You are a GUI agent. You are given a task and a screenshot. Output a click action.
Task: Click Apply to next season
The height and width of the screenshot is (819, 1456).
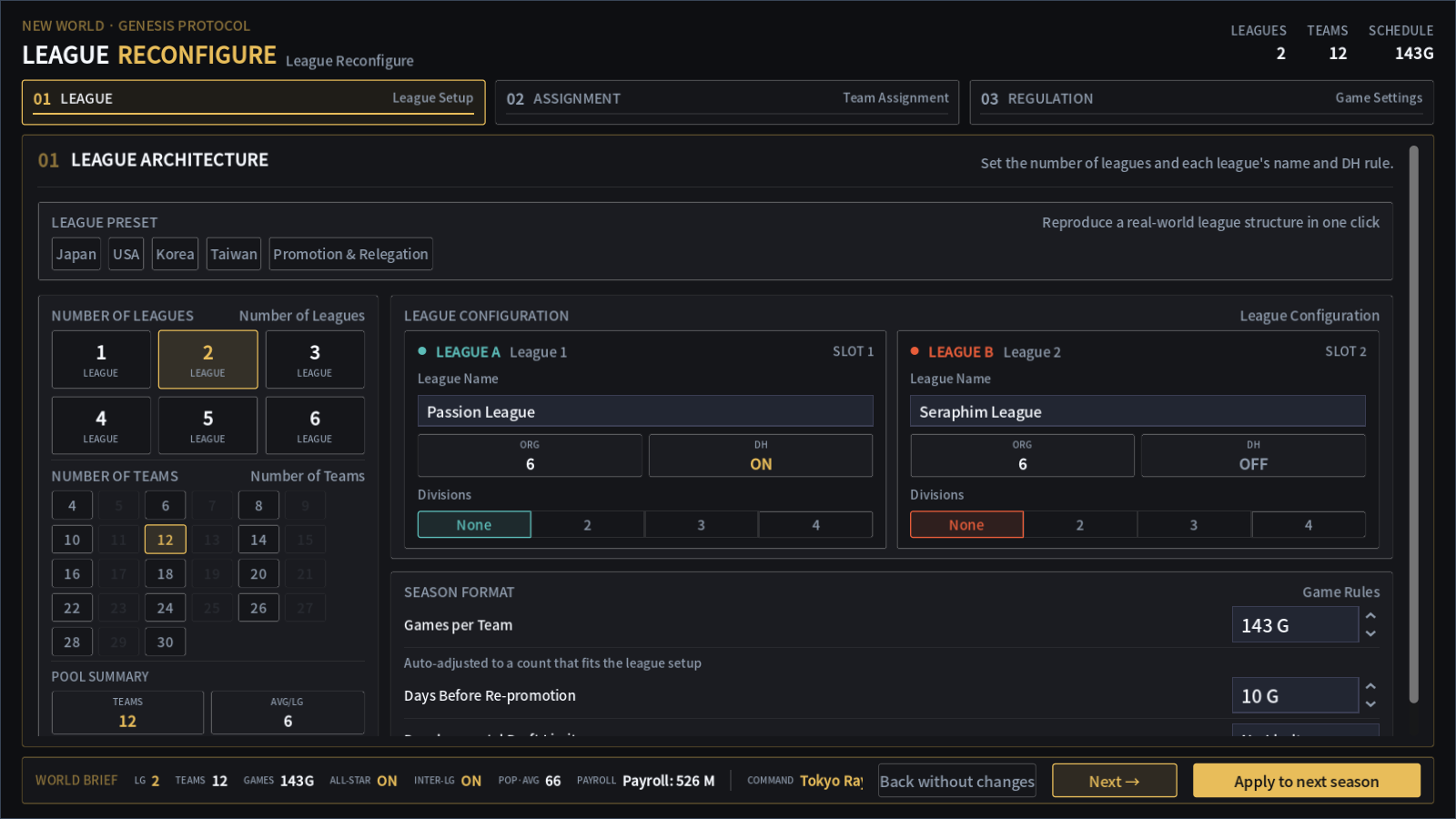1306,781
